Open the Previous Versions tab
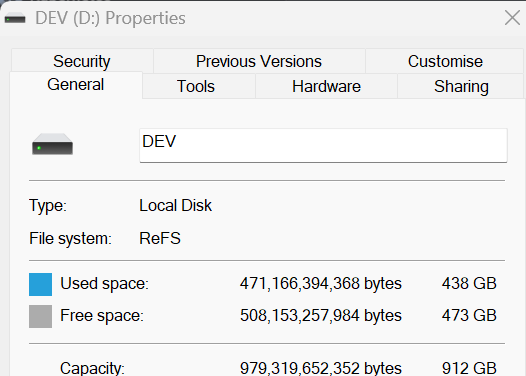Screen dimensions: 526x376 (259, 61)
